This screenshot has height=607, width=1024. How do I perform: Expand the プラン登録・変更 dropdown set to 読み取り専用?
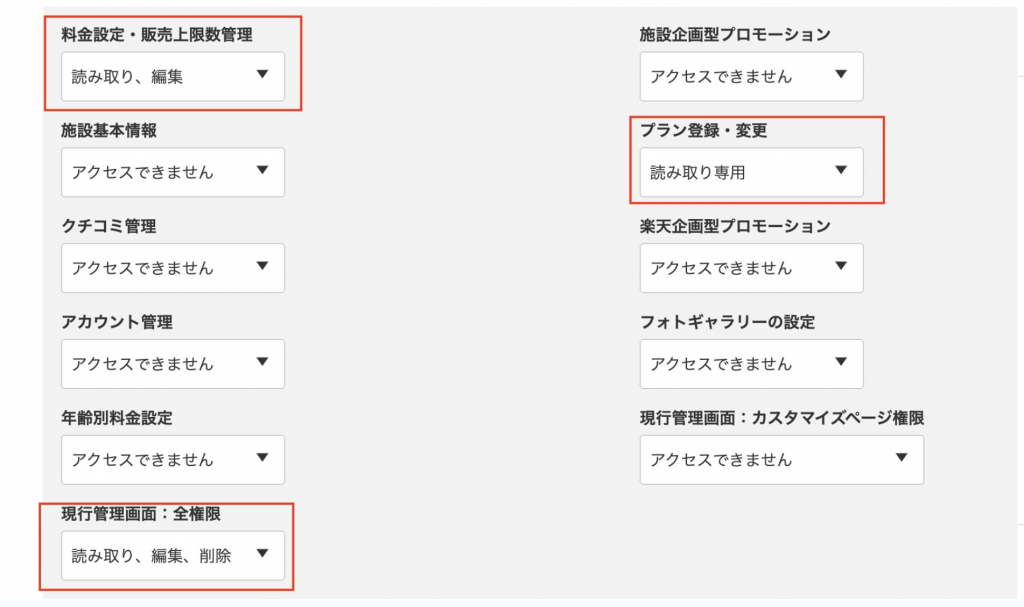tap(751, 172)
